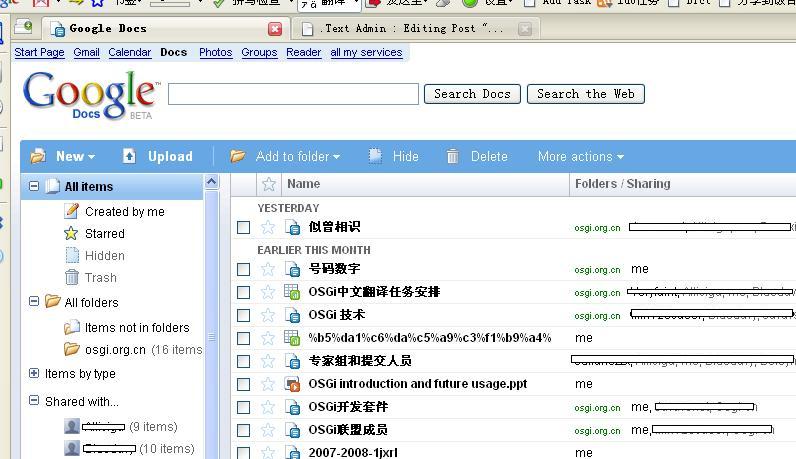Viewport: 796px width, 459px height.
Task: Open the 2007-2008-1jxrl document
Action: (x=353, y=452)
